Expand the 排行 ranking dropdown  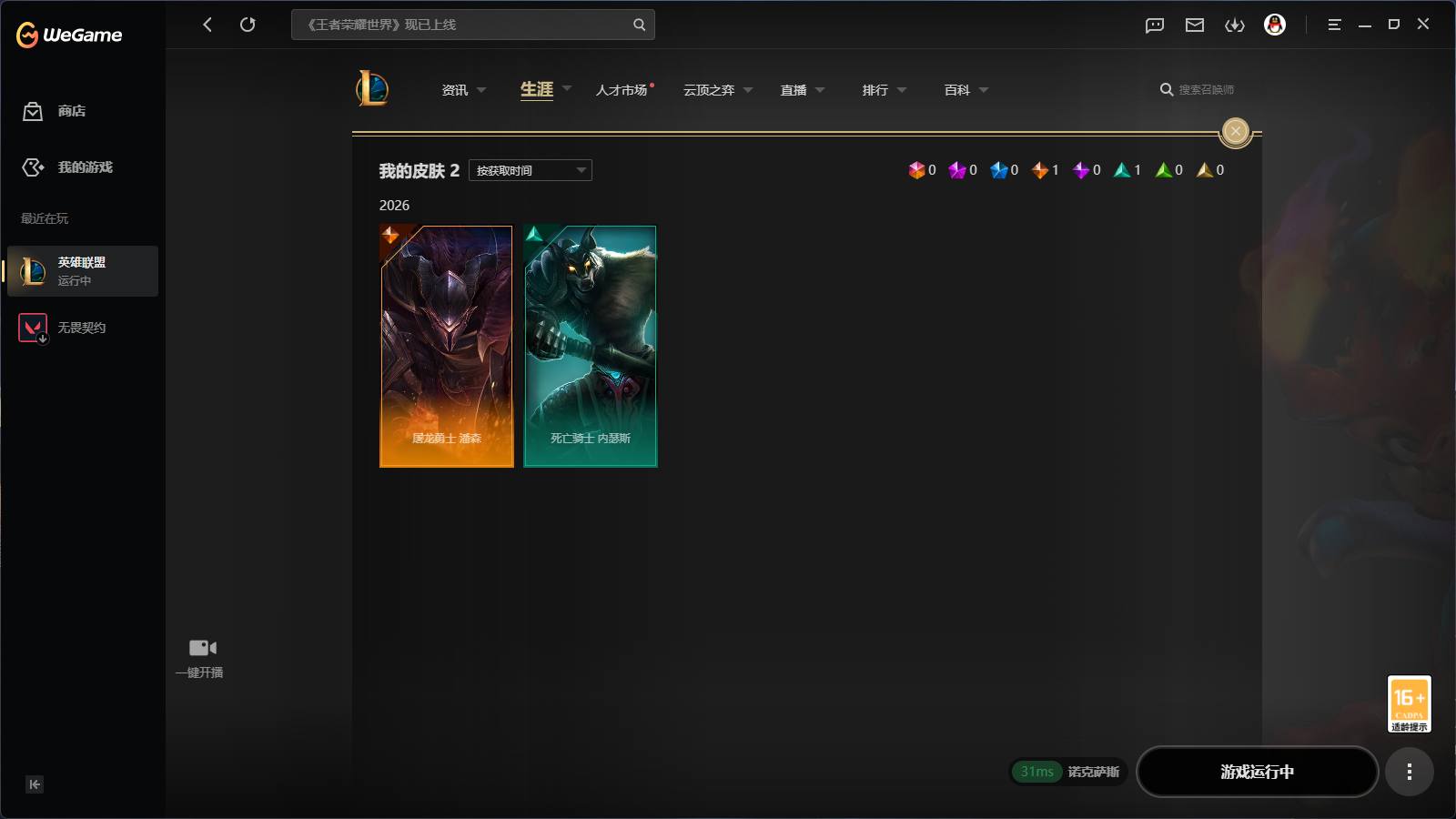tap(884, 90)
